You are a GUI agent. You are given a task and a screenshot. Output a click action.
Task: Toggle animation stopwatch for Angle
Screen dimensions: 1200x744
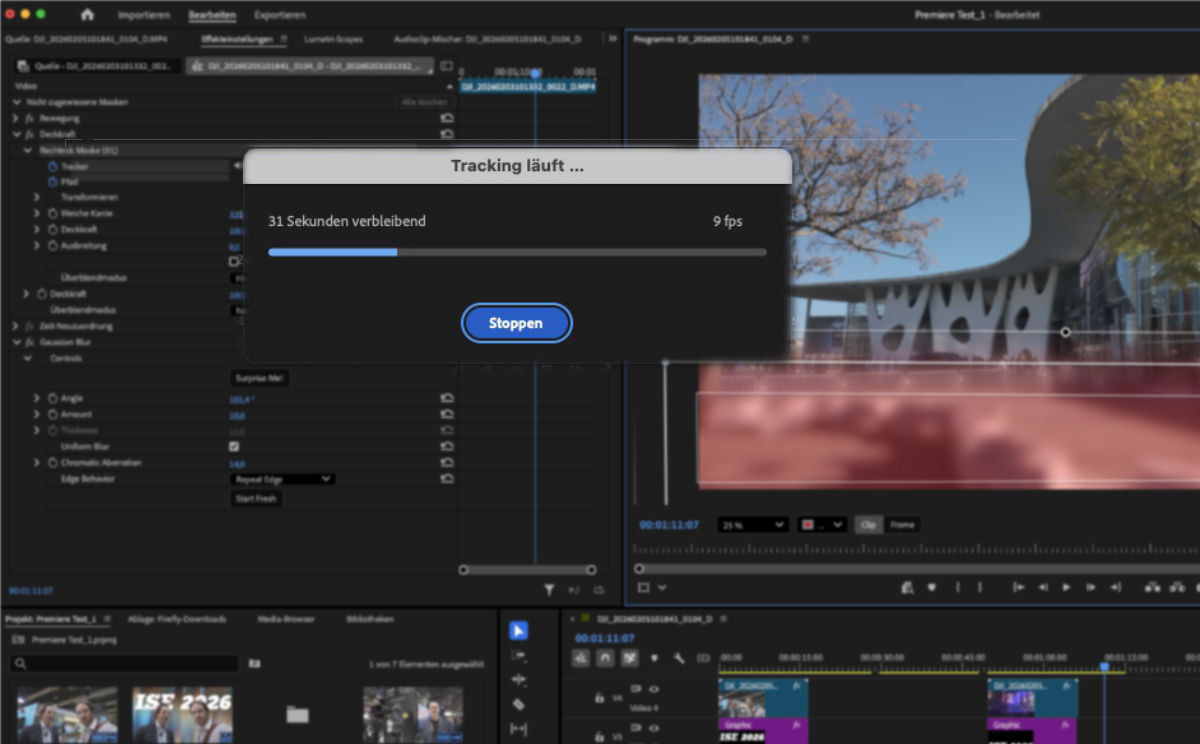click(52, 398)
